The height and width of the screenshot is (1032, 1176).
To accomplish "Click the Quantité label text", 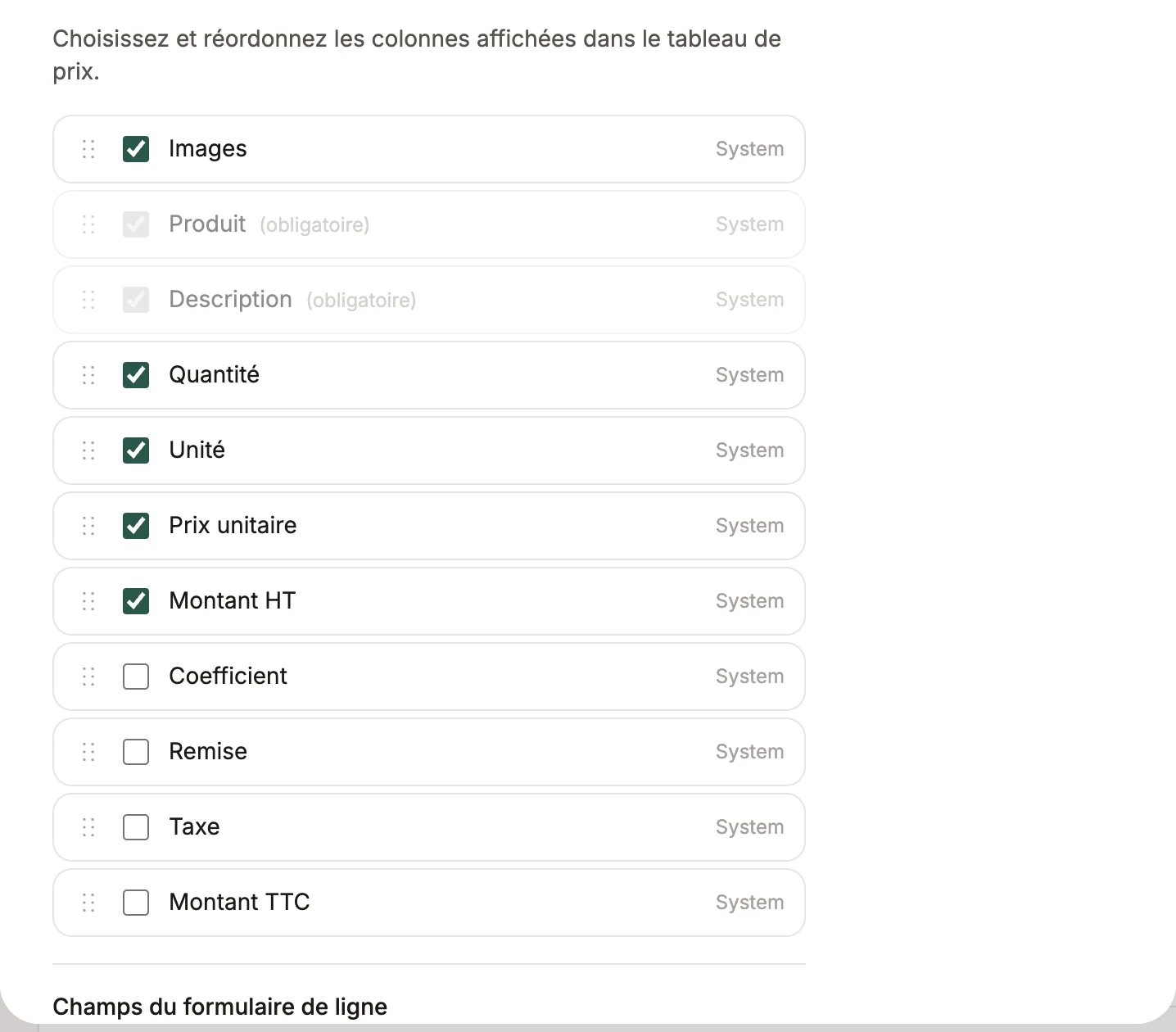I will click(215, 375).
